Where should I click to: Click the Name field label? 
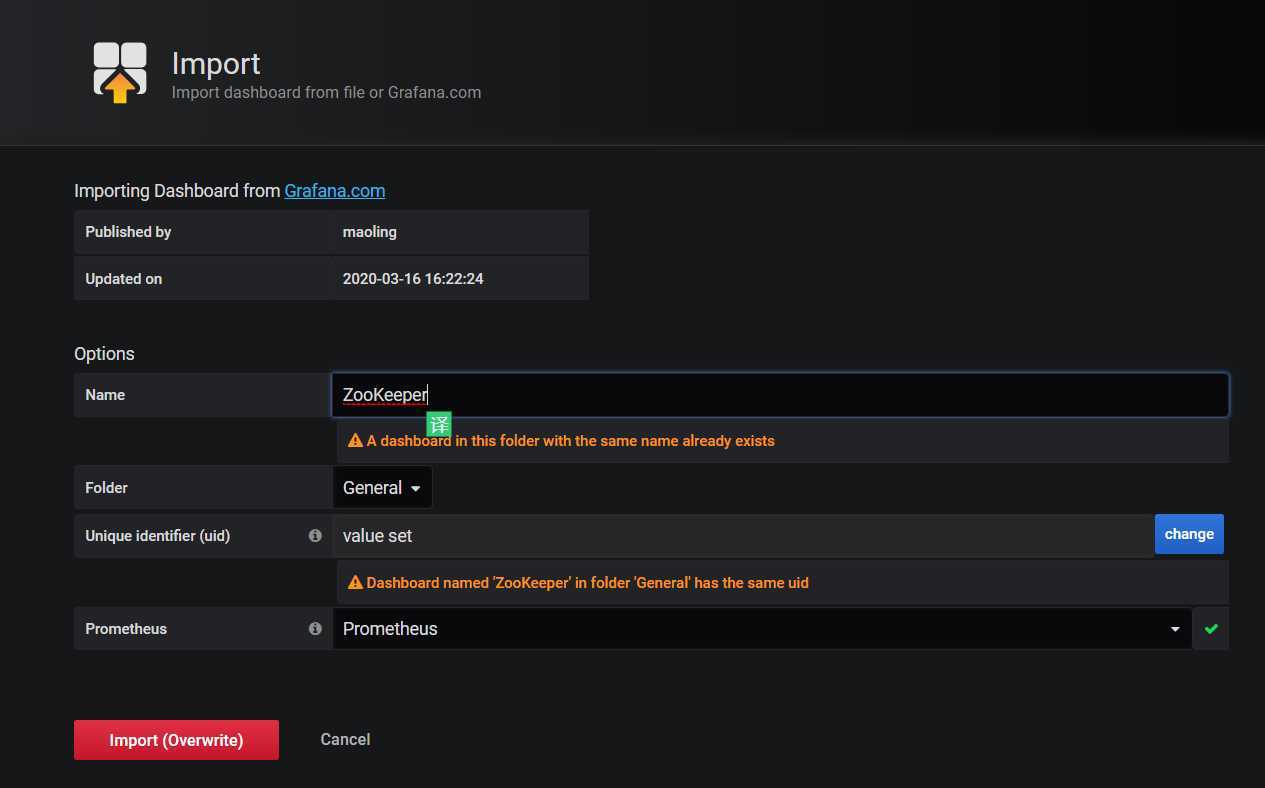[x=105, y=395]
